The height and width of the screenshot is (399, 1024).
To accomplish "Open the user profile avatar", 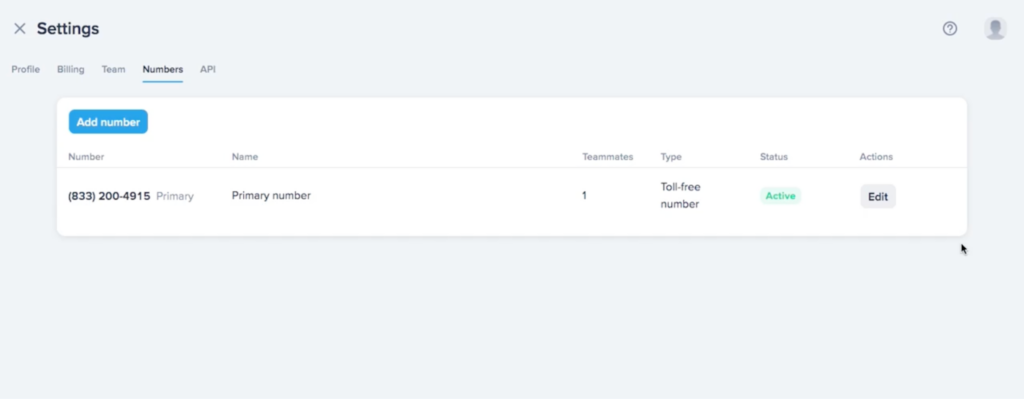I will [x=995, y=29].
